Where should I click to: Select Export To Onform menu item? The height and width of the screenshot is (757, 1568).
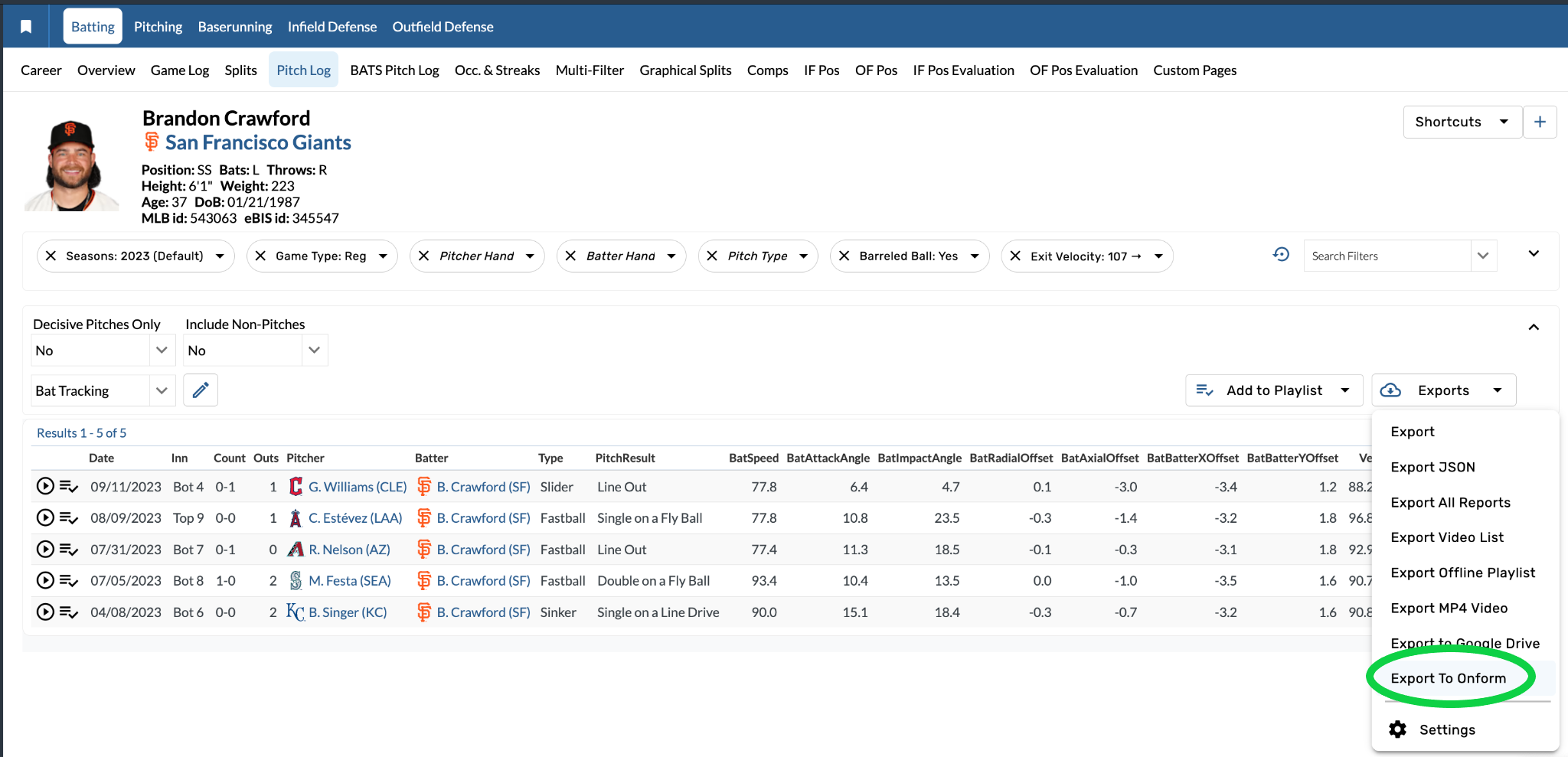tap(1448, 678)
